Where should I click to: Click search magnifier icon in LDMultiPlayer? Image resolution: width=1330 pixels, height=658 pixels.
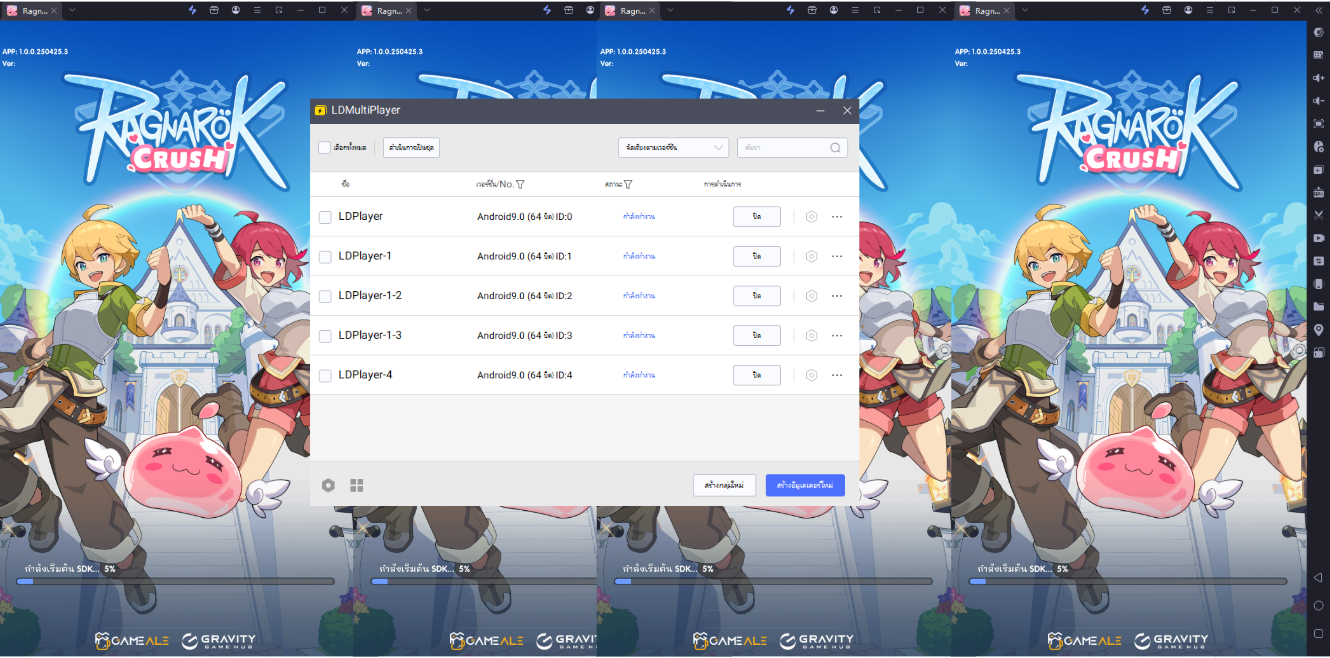pos(835,148)
